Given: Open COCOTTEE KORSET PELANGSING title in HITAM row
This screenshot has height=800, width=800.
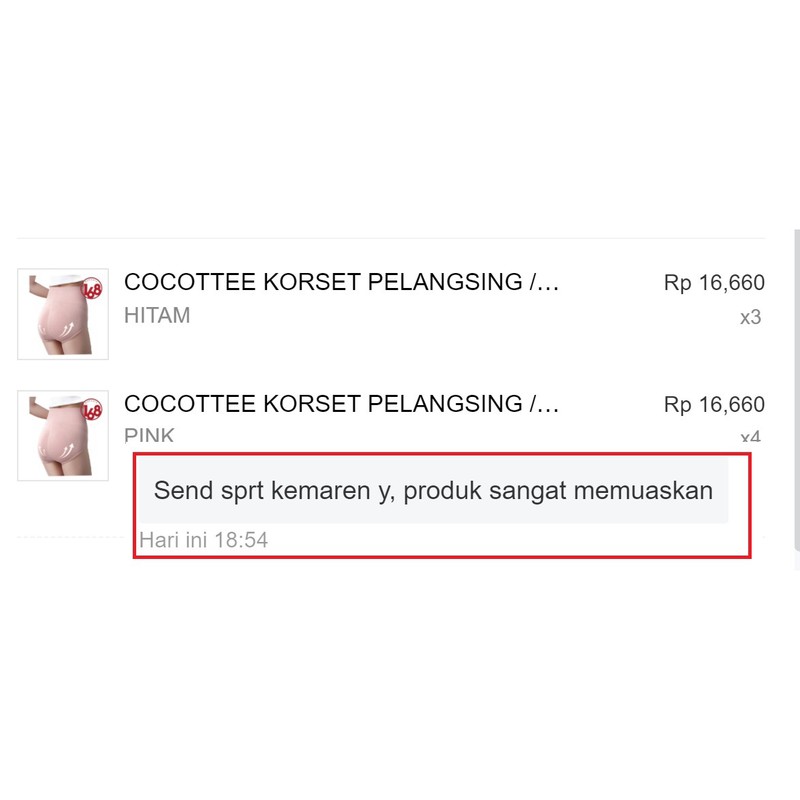Looking at the screenshot, I should click(x=341, y=282).
